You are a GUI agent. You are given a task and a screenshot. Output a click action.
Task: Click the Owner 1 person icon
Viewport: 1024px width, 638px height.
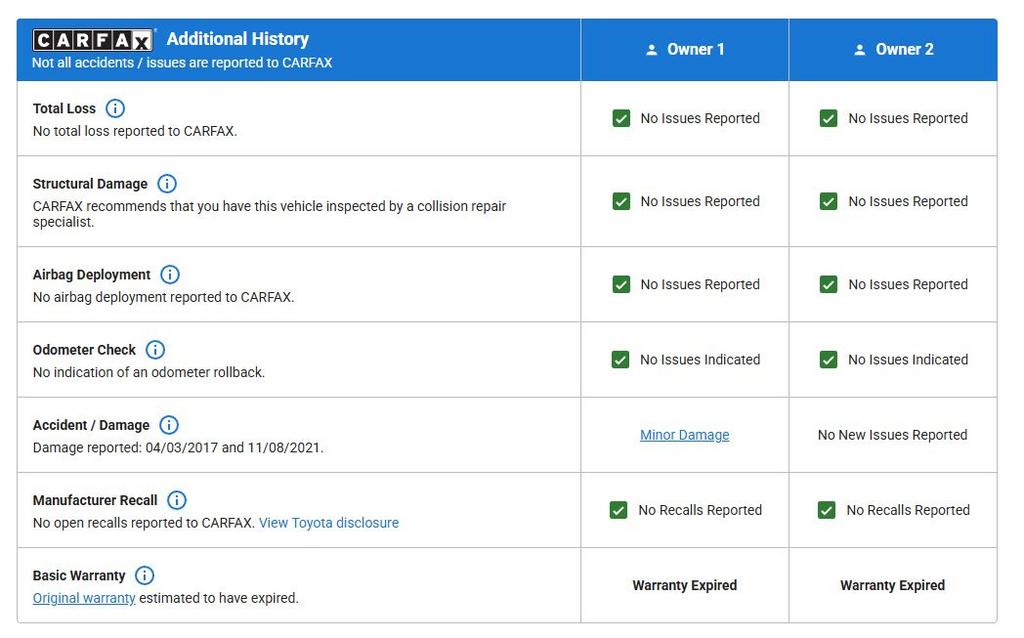(x=652, y=50)
